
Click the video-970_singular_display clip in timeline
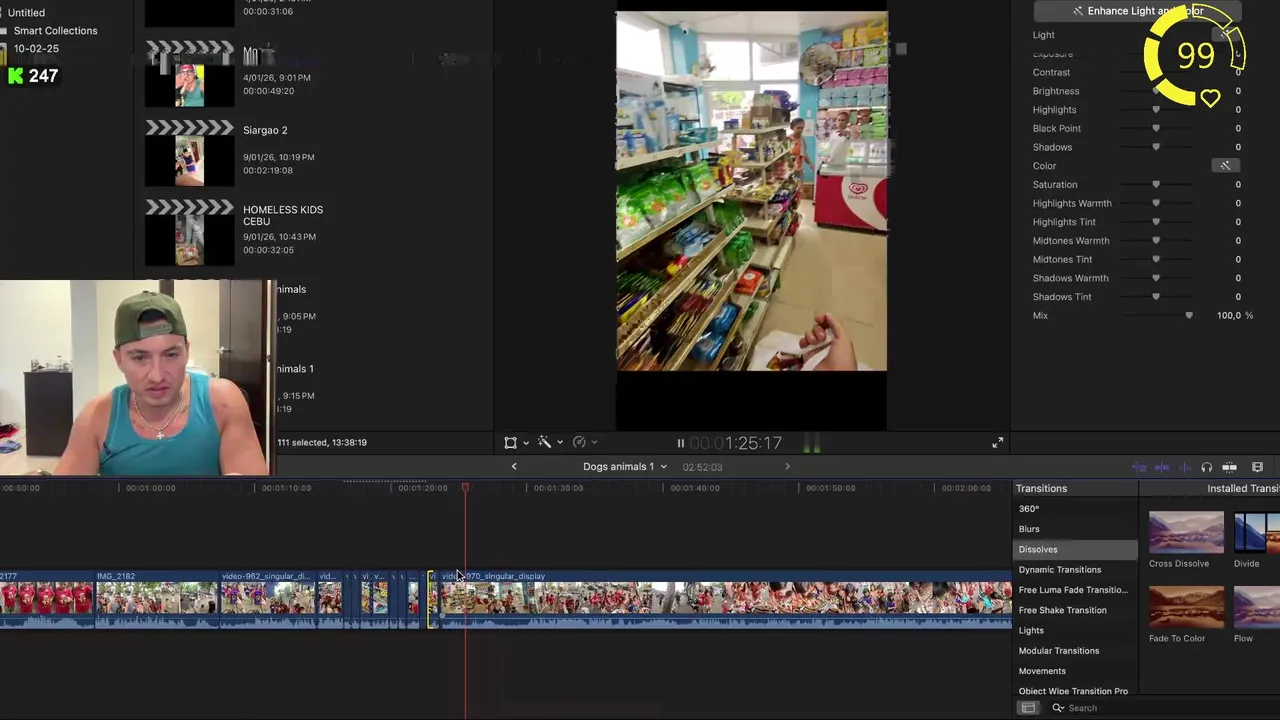point(725,600)
